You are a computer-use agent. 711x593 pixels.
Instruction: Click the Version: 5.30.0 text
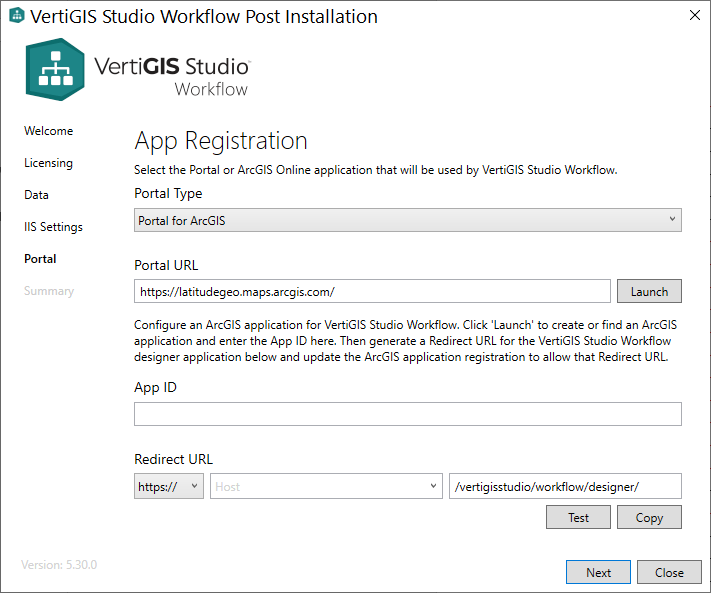click(59, 565)
